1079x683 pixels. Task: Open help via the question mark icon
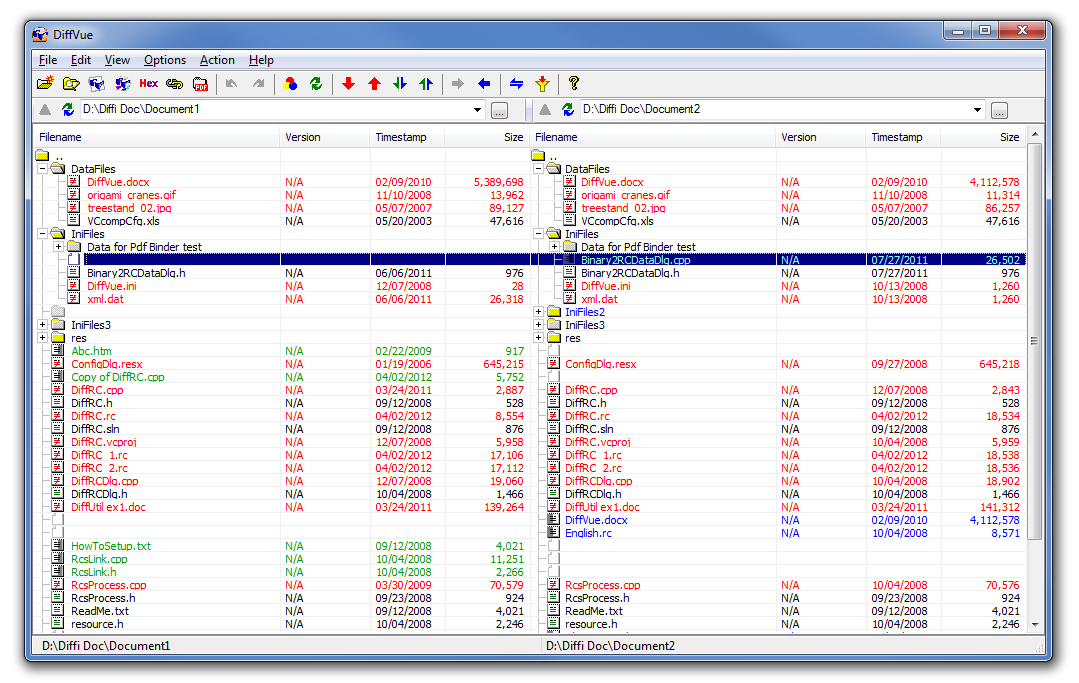574,84
